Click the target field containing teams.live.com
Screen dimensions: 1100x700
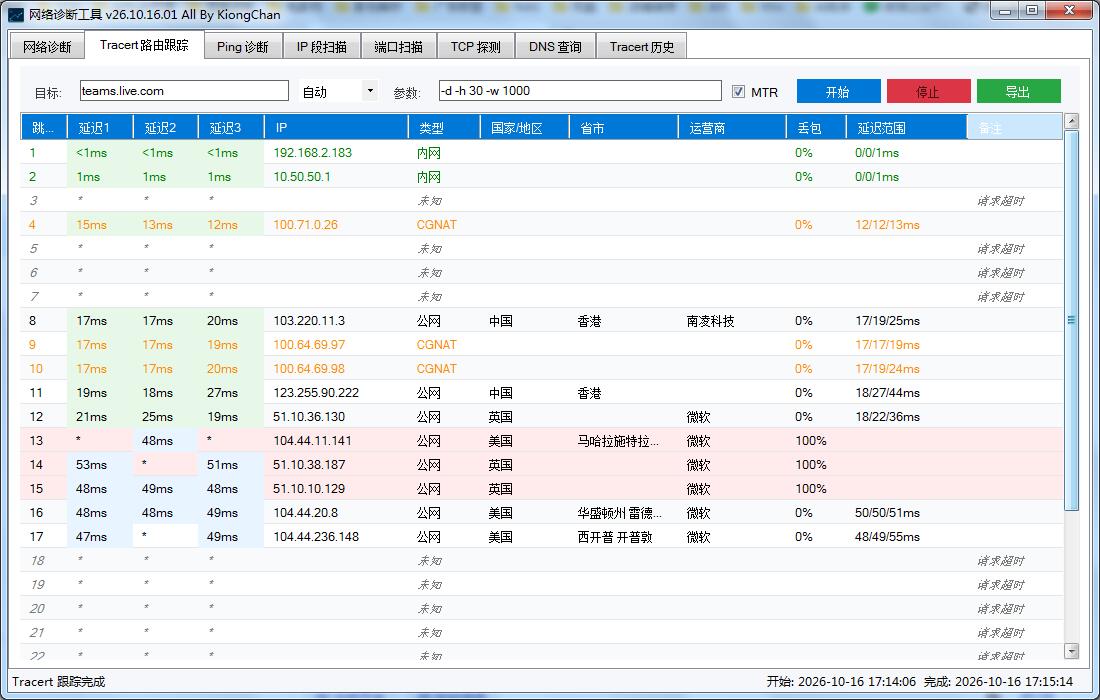[x=184, y=91]
